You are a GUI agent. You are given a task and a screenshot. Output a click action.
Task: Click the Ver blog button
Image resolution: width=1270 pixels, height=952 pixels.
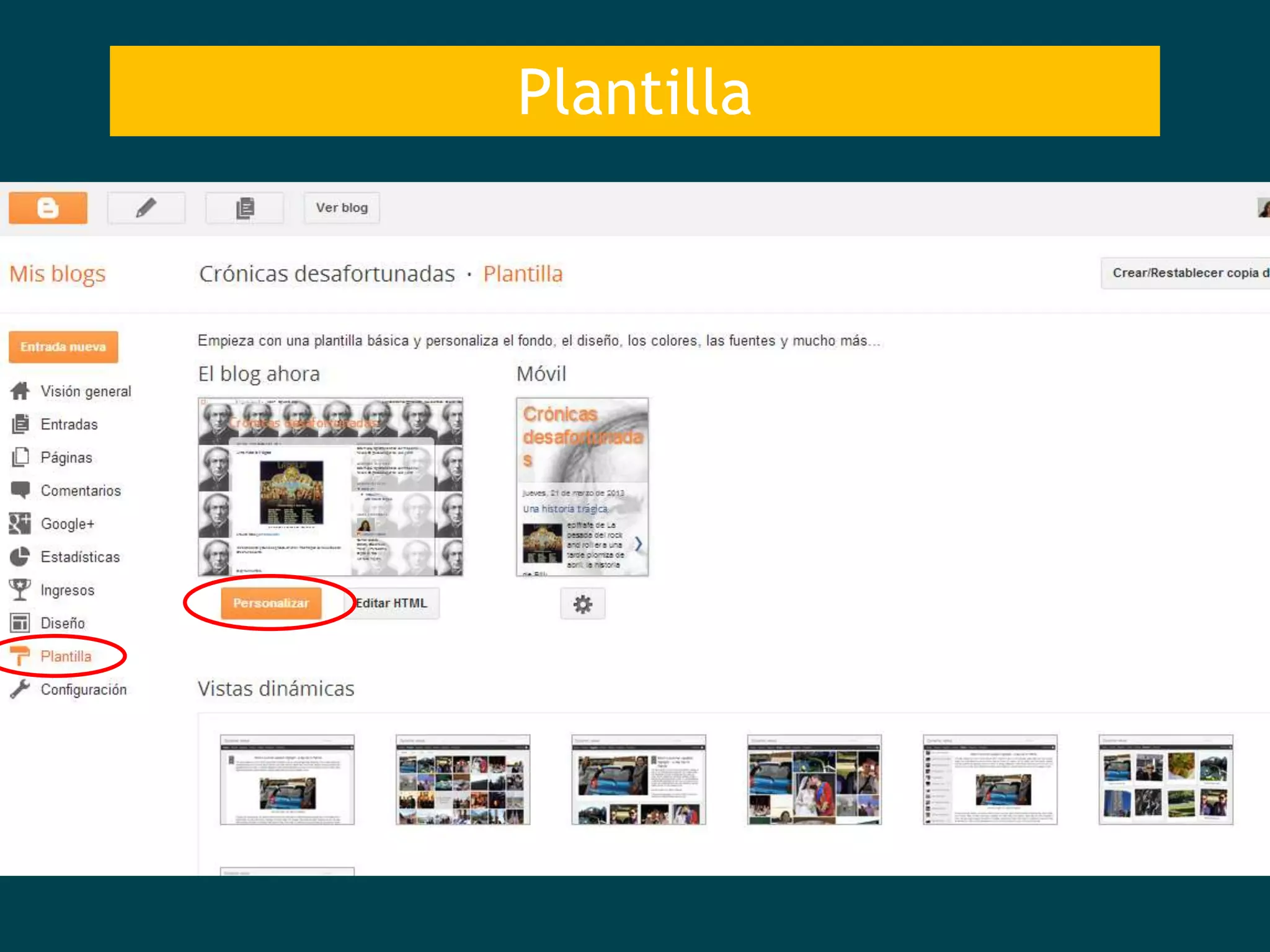pos(342,208)
